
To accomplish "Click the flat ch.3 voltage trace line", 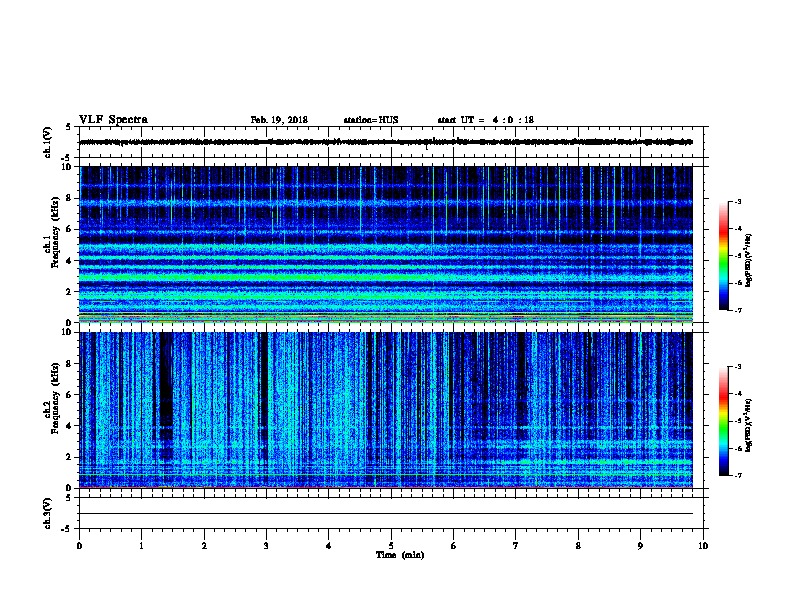I will point(386,514).
